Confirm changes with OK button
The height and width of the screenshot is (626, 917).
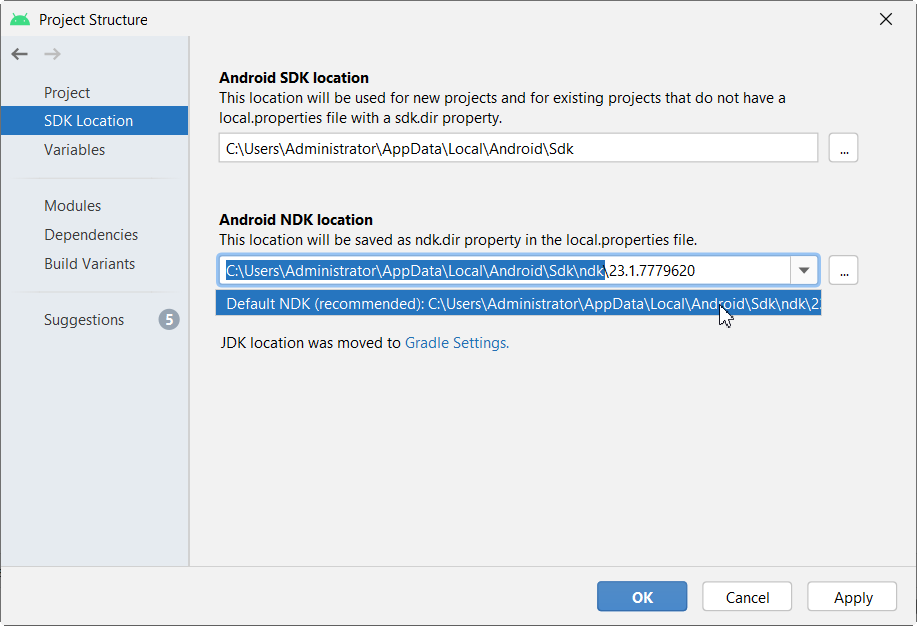point(642,597)
